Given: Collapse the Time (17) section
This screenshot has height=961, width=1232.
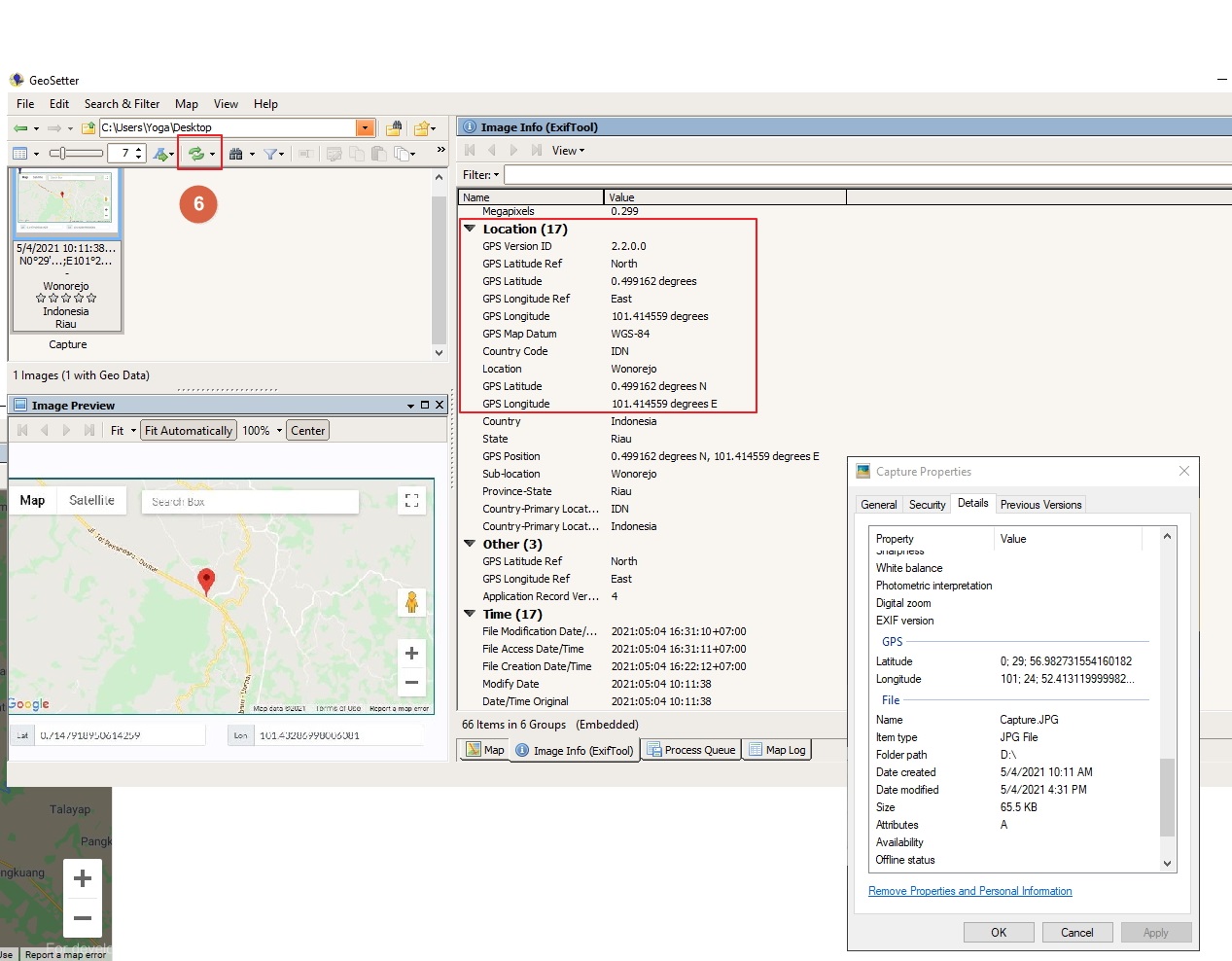Looking at the screenshot, I should (x=471, y=614).
